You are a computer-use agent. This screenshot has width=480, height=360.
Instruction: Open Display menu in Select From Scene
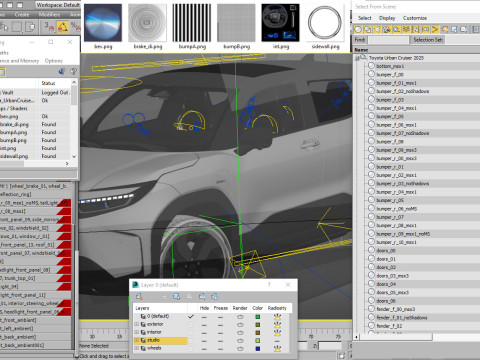click(387, 18)
